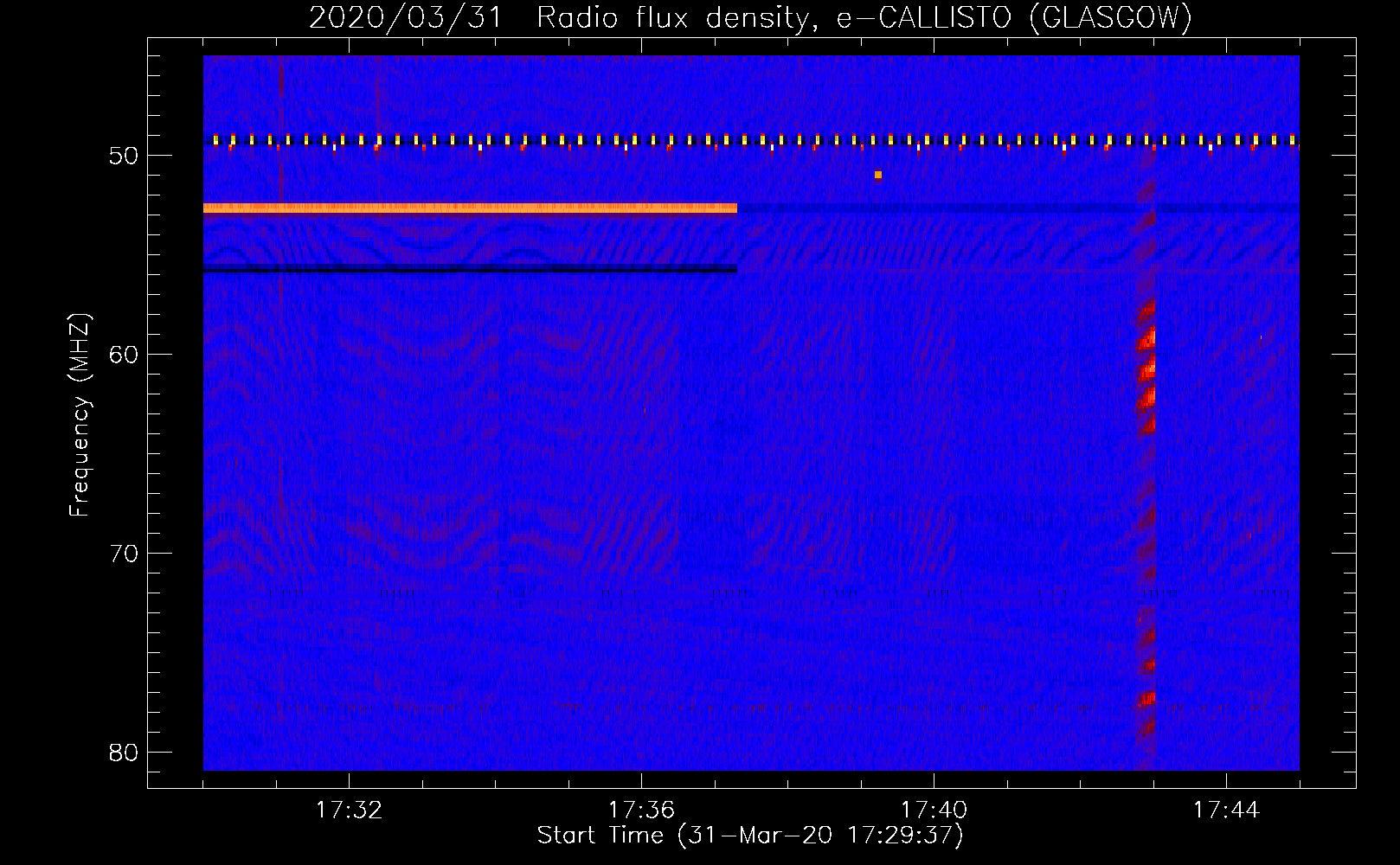Click the 17:36 time tick label

coord(641,811)
